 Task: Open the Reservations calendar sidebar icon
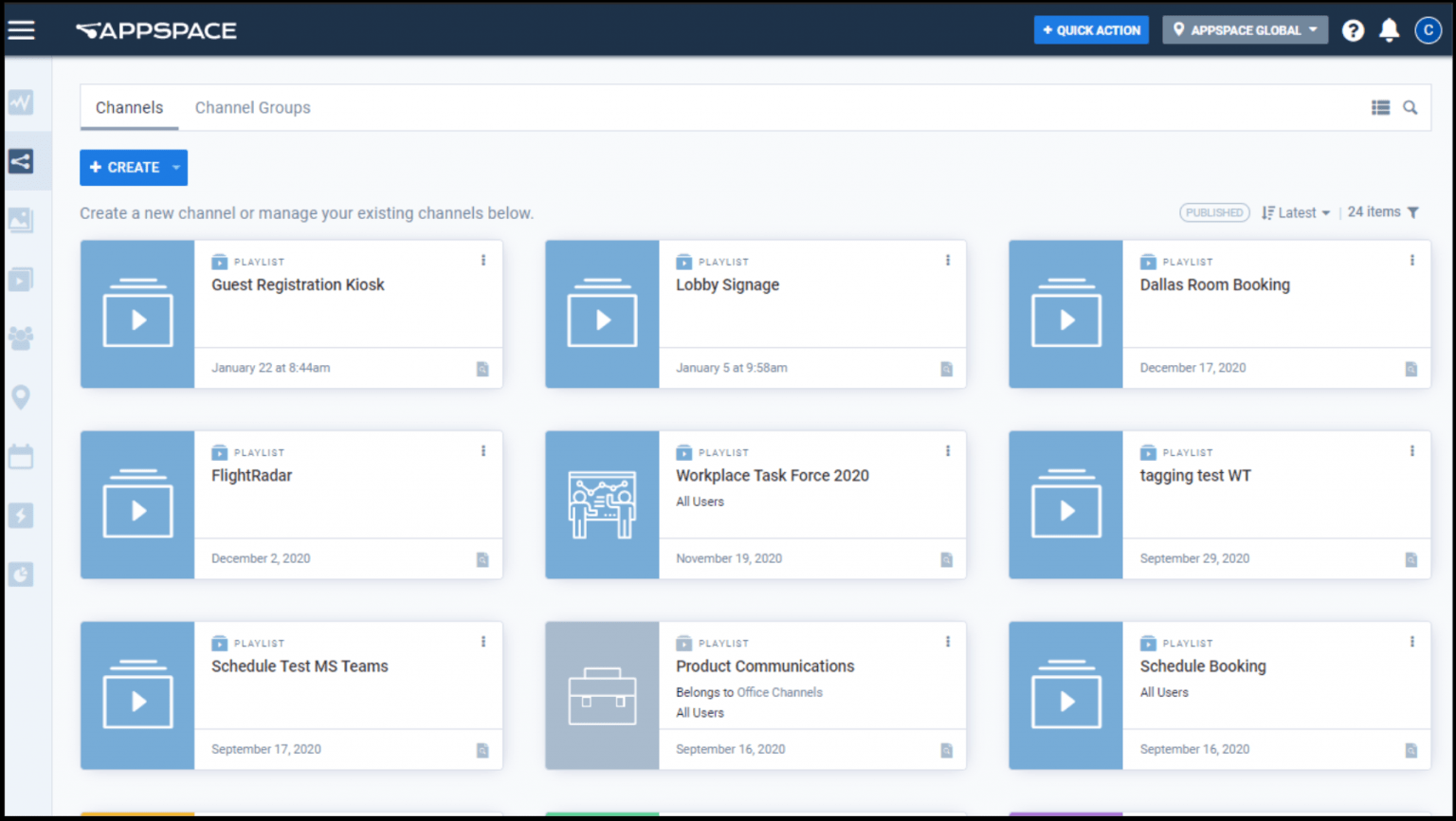pyautogui.click(x=21, y=456)
